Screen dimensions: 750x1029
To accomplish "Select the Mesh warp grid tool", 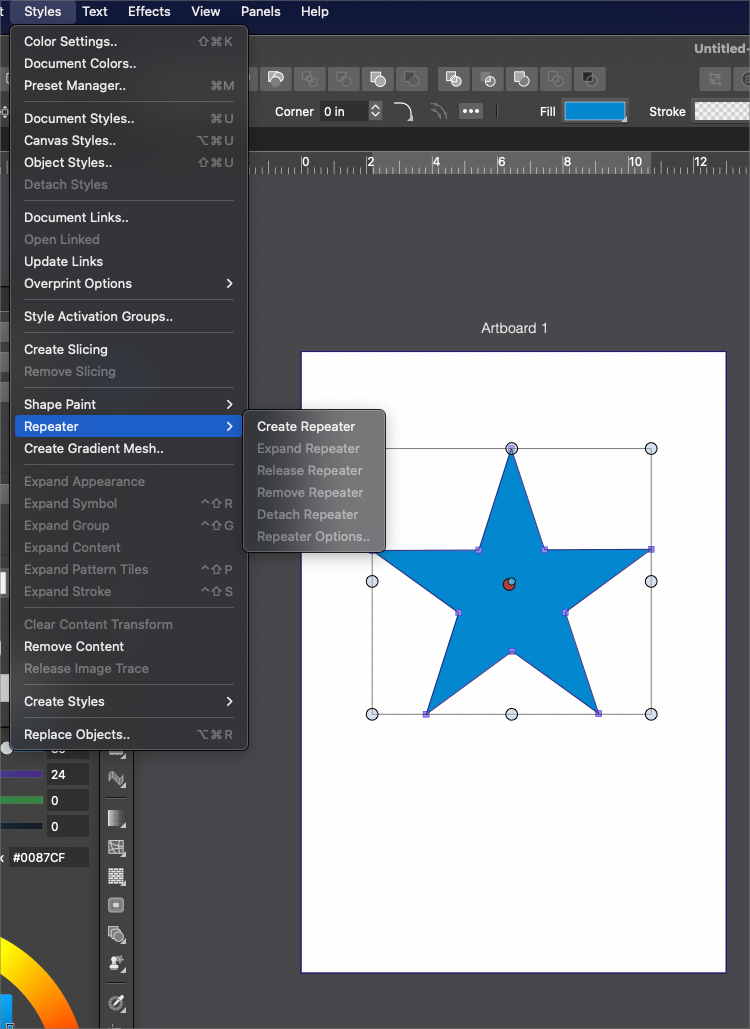I will point(116,847).
